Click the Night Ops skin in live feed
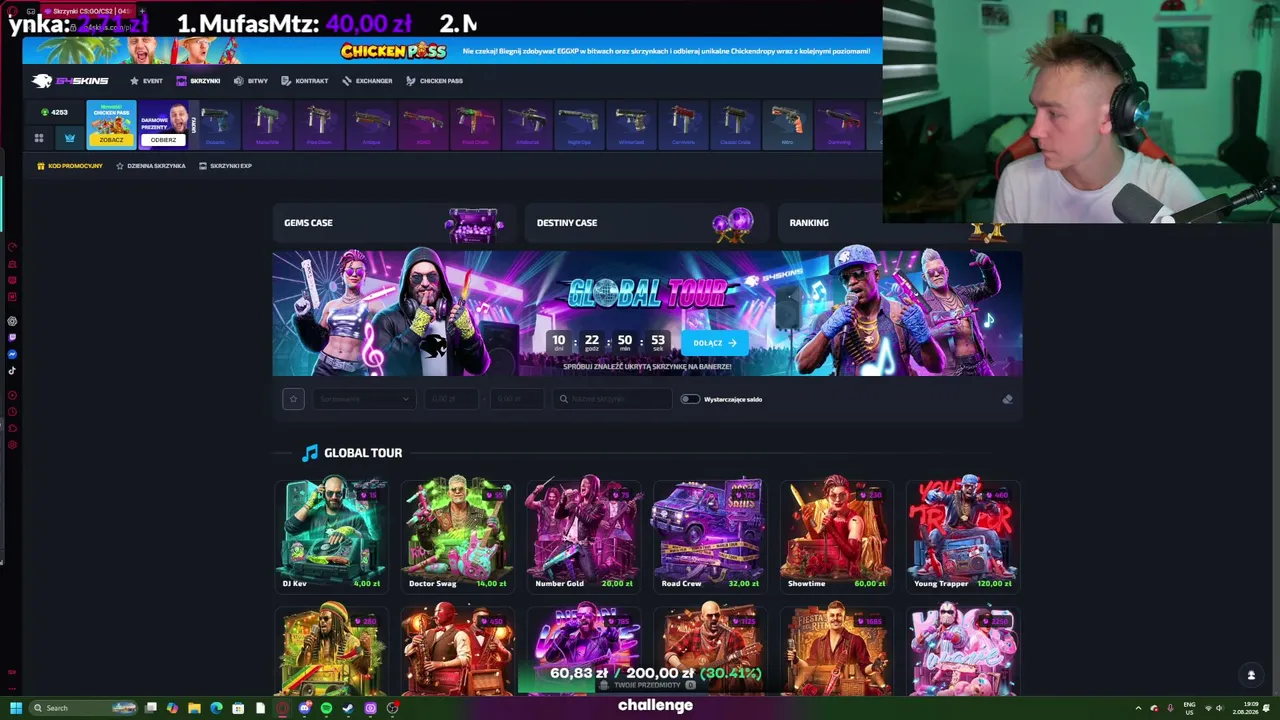Screen dimensions: 1280x720 (x=579, y=125)
